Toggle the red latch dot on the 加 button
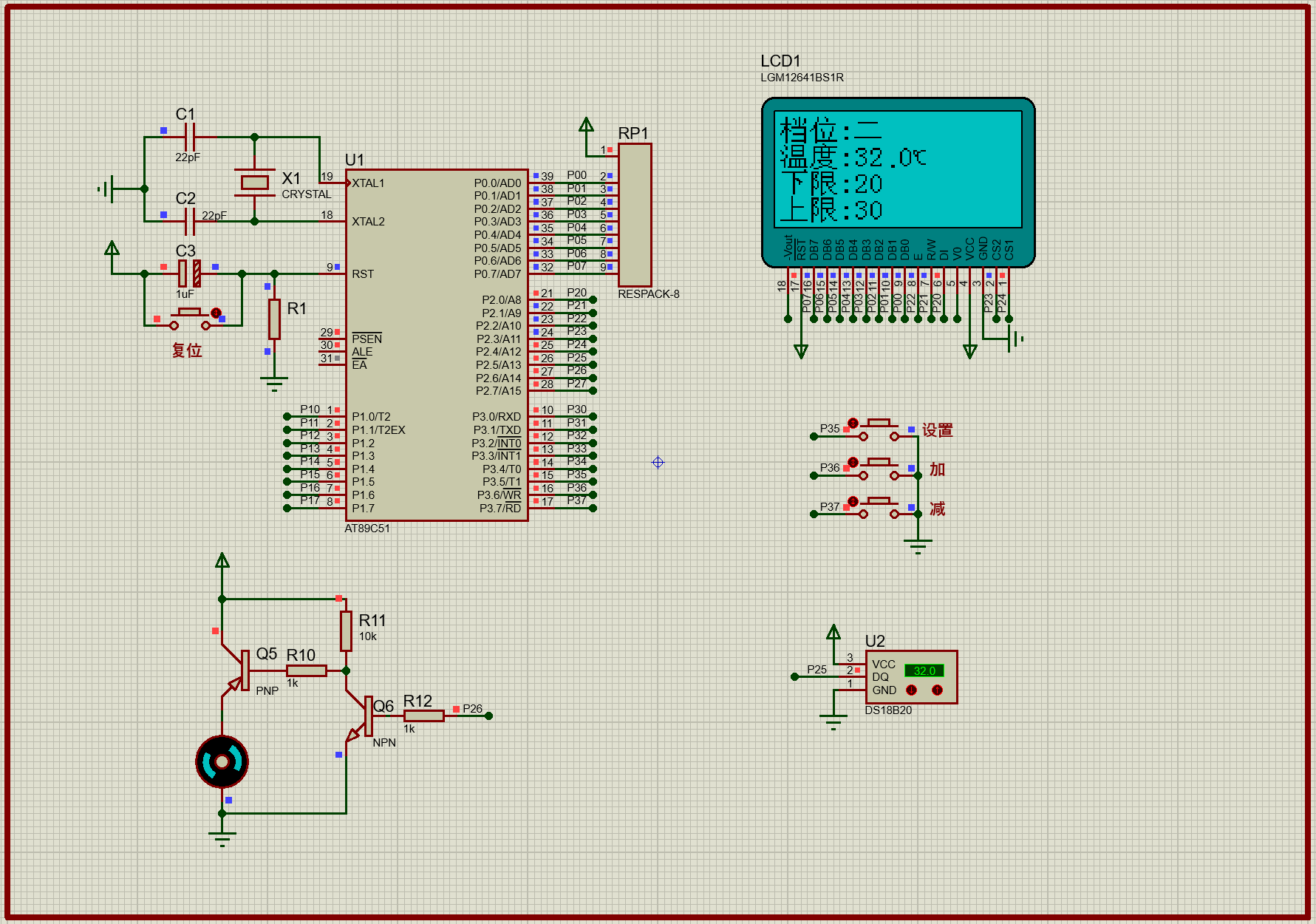 tap(853, 462)
